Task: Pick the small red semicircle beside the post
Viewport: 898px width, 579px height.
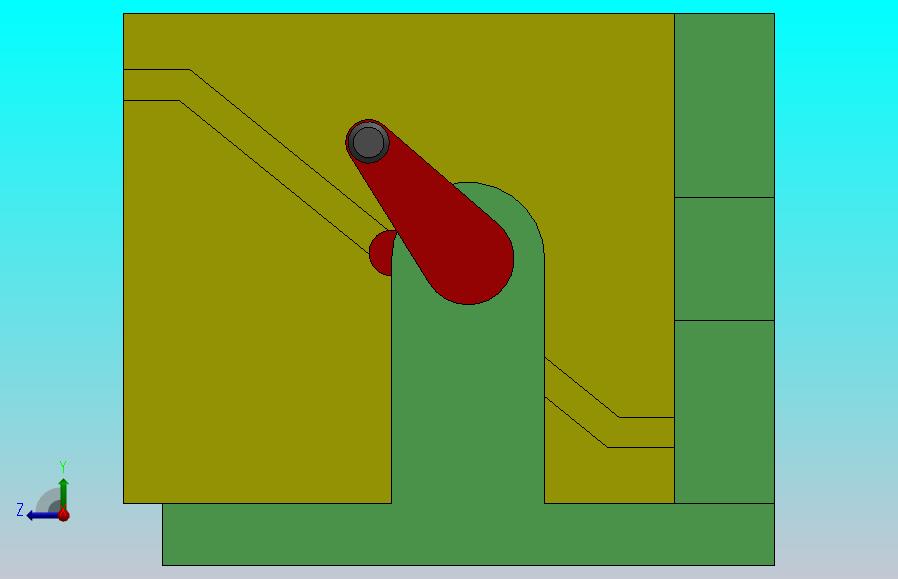Action: coord(381,253)
